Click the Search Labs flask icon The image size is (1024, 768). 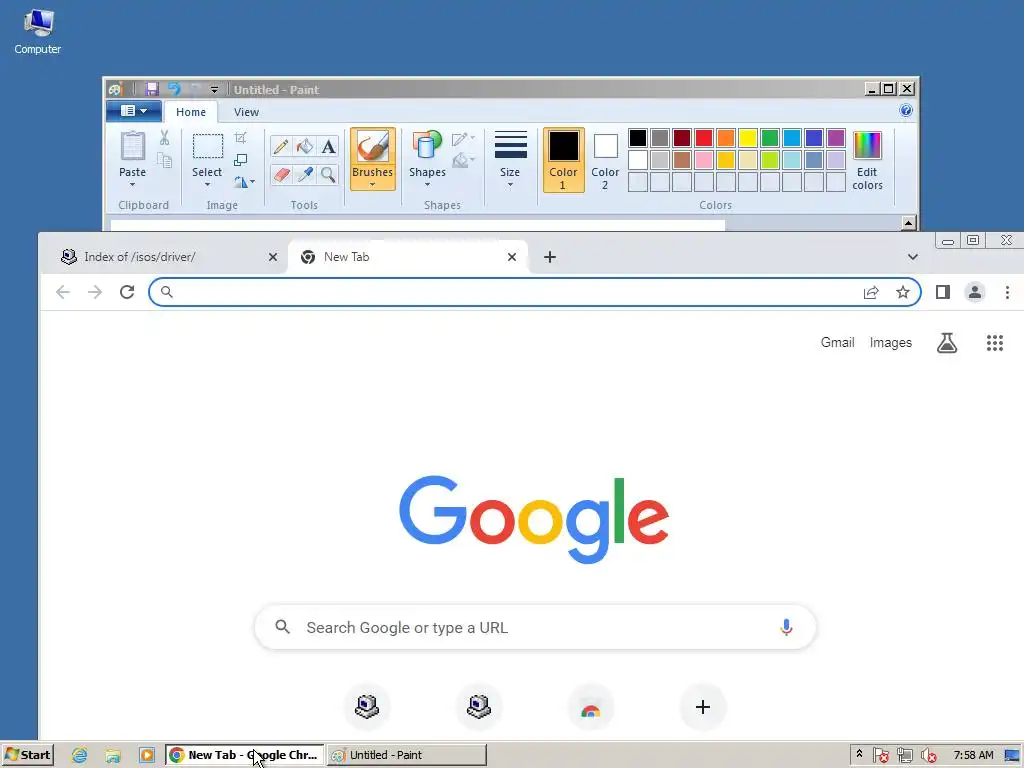(947, 343)
